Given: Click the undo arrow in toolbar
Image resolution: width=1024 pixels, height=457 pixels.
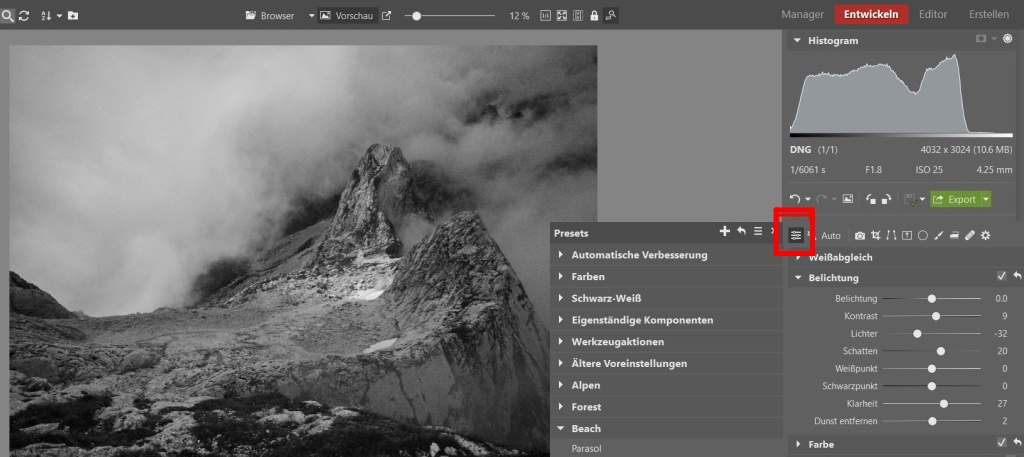Looking at the screenshot, I should 795,199.
